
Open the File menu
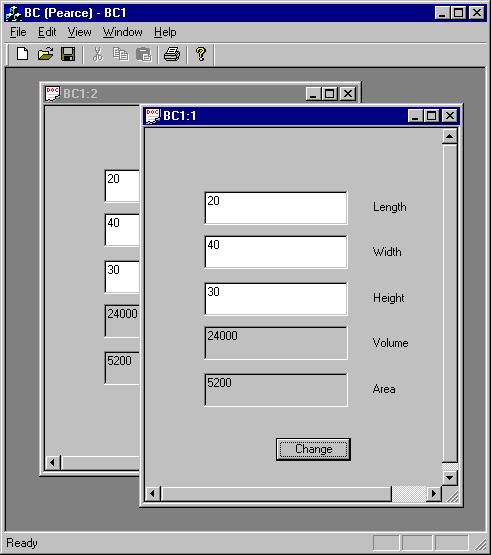tap(18, 32)
